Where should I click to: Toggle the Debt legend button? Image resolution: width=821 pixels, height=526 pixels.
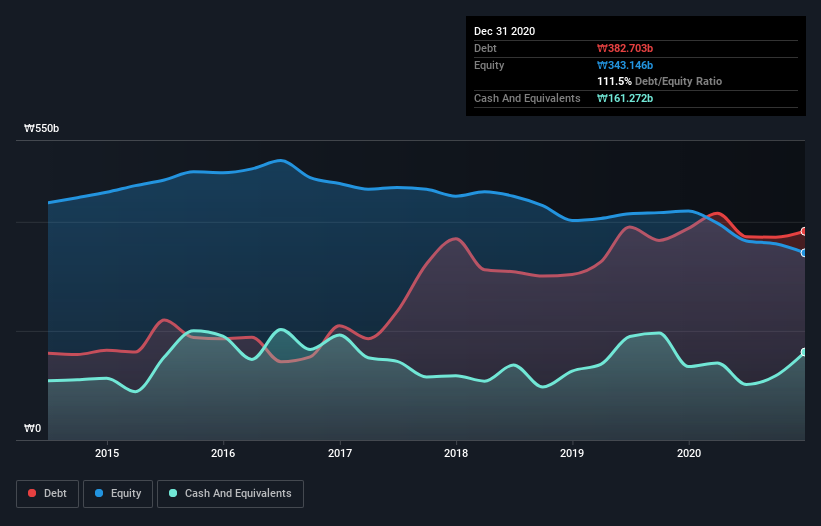tap(47, 494)
